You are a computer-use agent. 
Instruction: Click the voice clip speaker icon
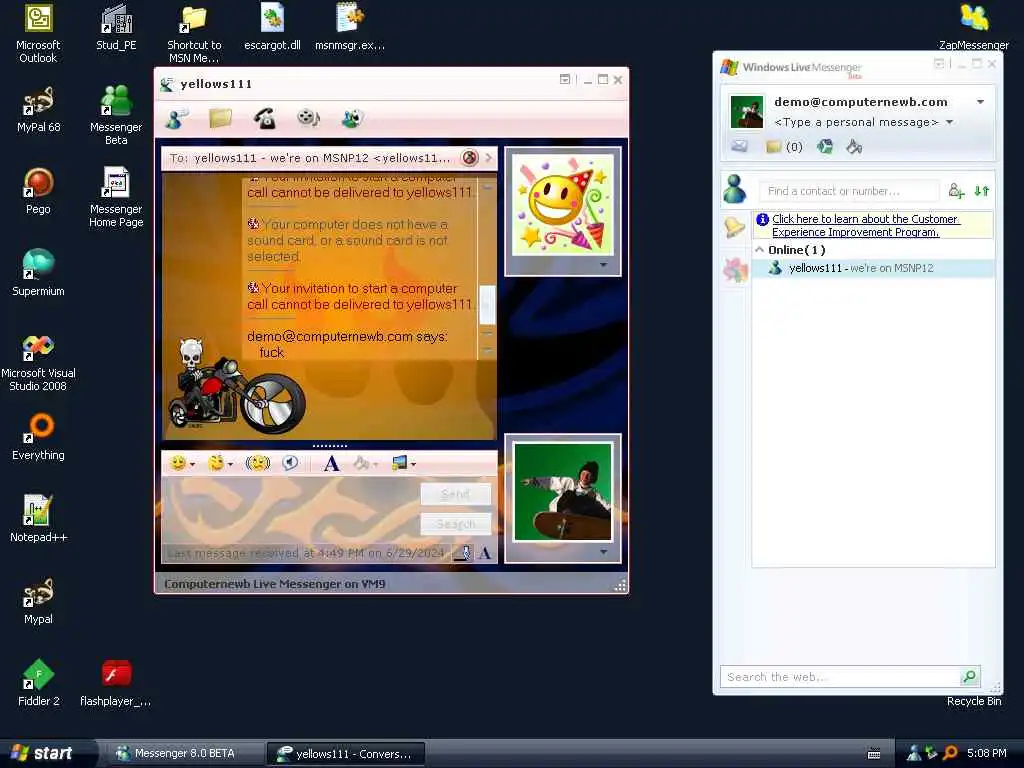[290, 464]
